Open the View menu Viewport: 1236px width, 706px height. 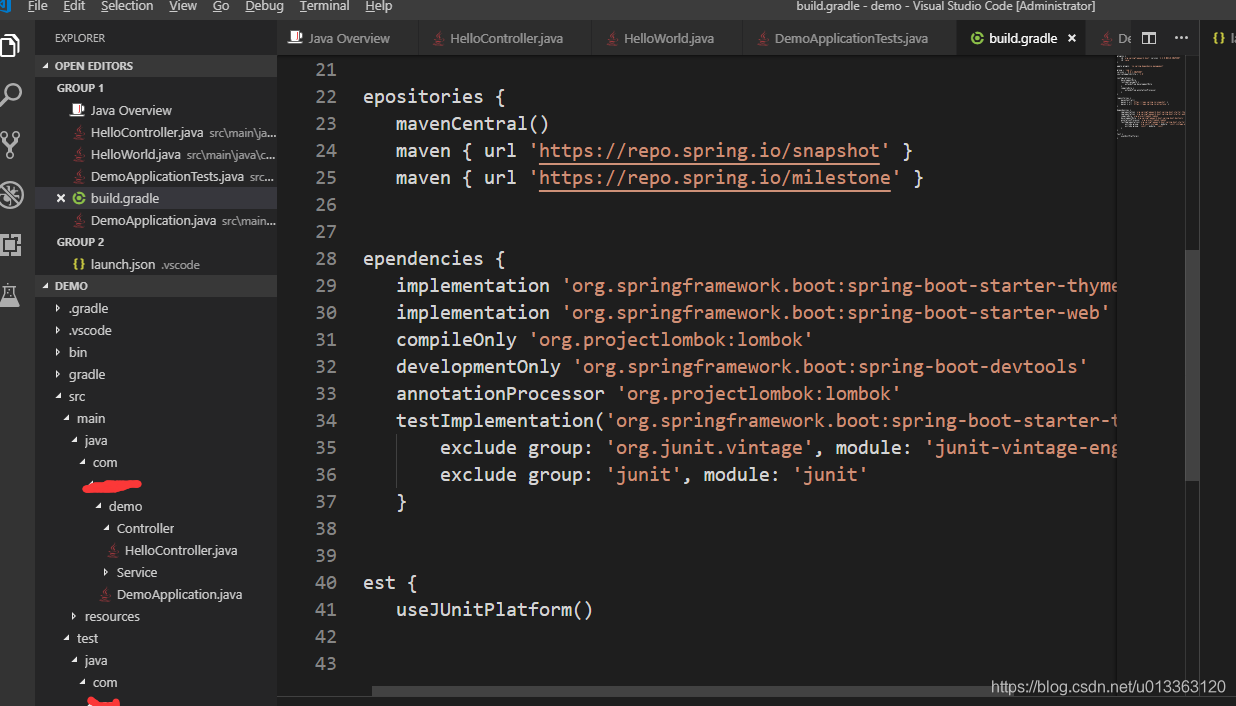click(183, 6)
